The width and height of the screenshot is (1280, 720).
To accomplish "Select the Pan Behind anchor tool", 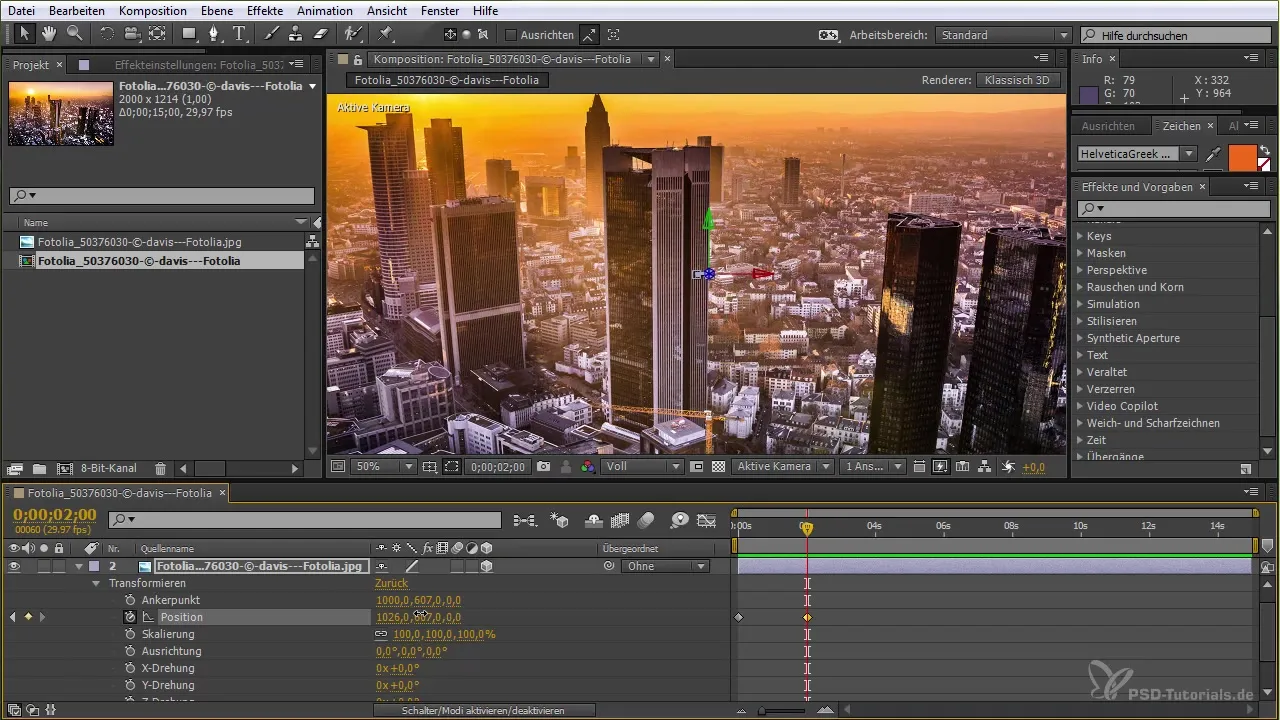I will (157, 33).
